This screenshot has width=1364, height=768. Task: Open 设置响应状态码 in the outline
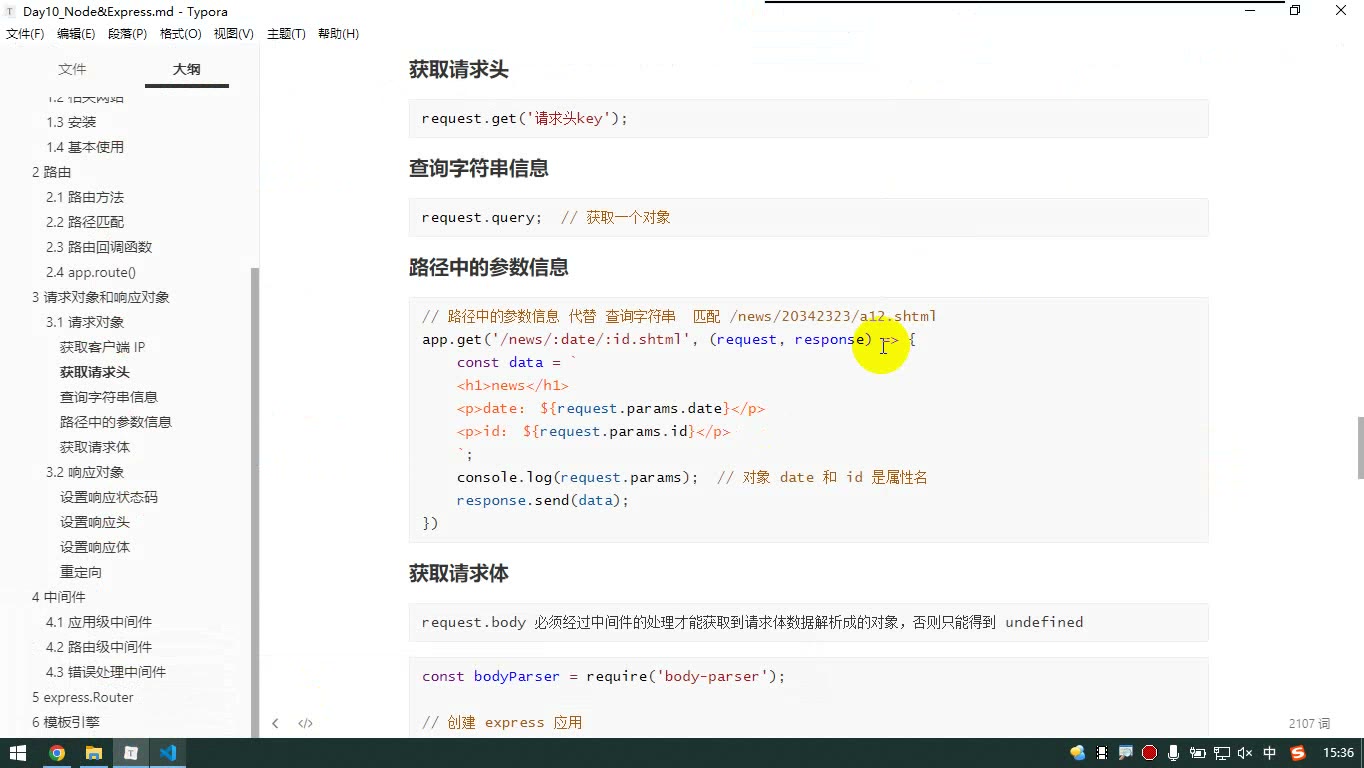click(109, 497)
